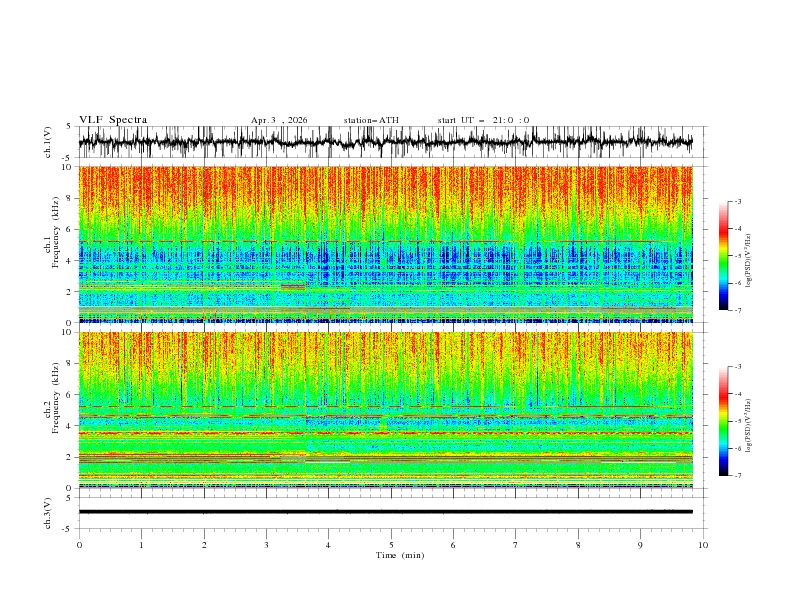The width and height of the screenshot is (792, 612).
Task: Click the ch.3 flat voltage trace
Action: (386, 512)
